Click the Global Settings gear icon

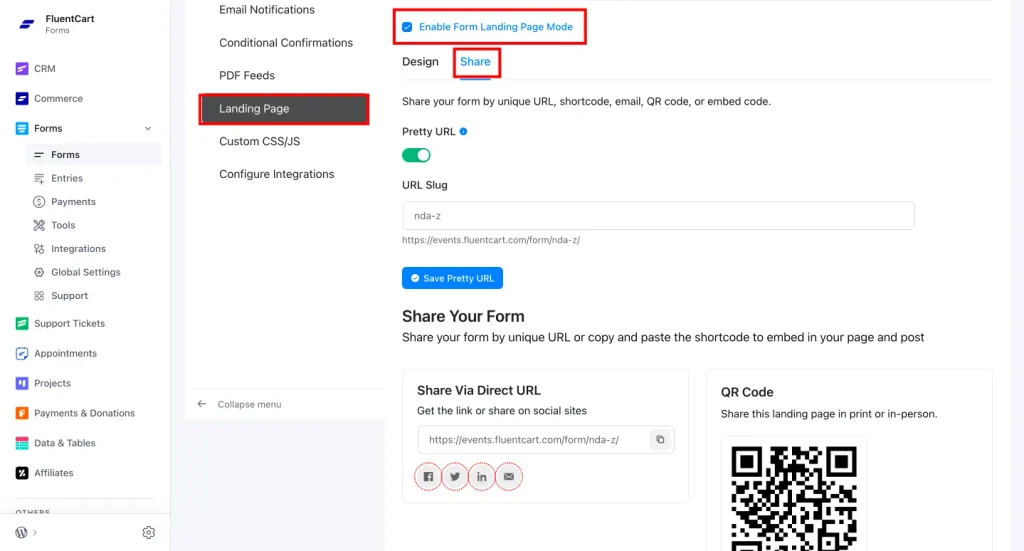[39, 272]
